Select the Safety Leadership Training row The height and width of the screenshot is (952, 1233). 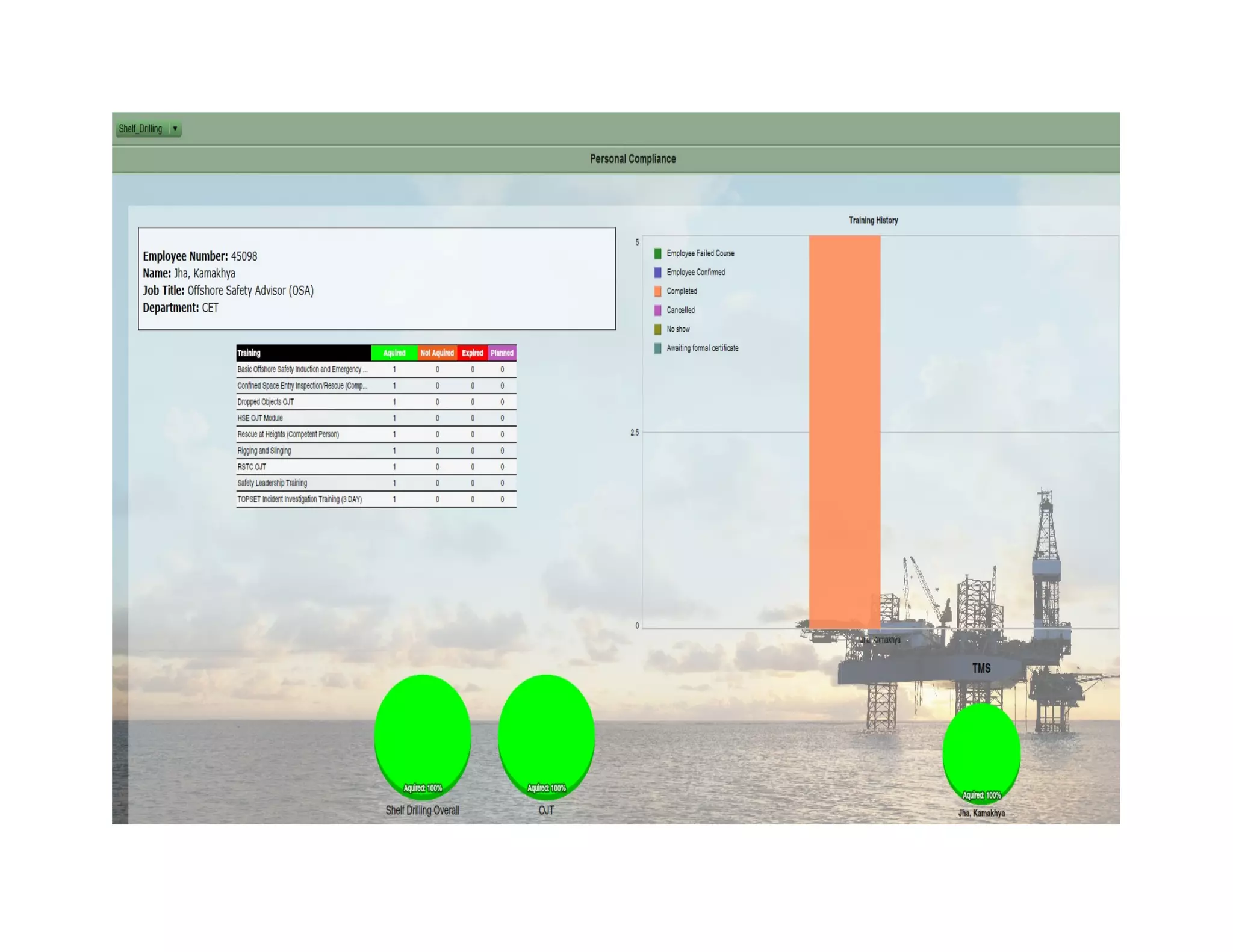point(272,483)
